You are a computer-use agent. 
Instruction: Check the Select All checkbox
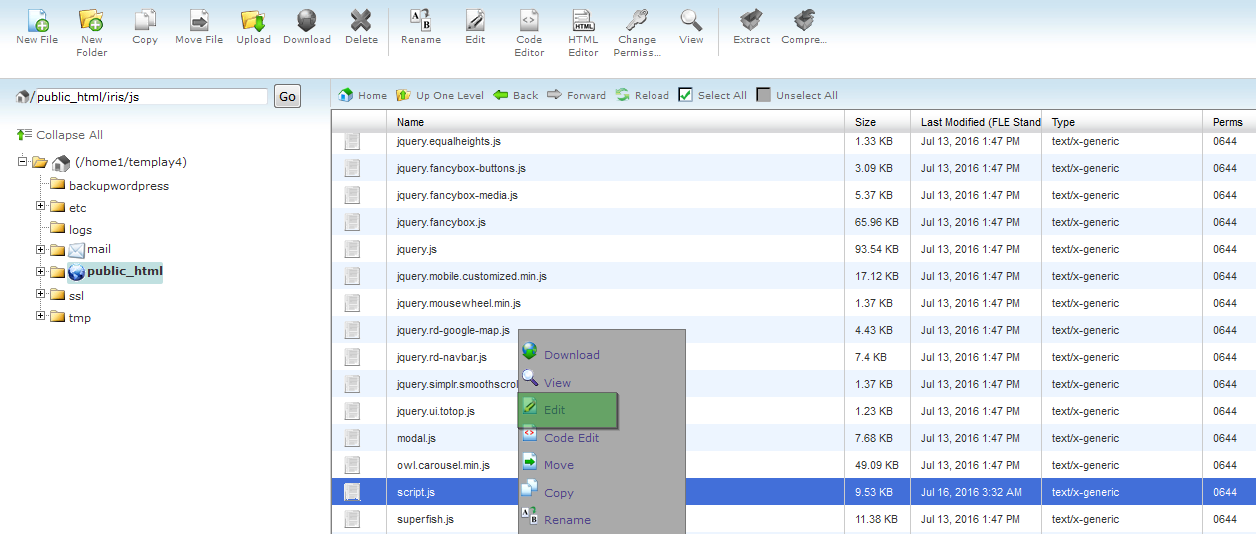pyautogui.click(x=685, y=95)
